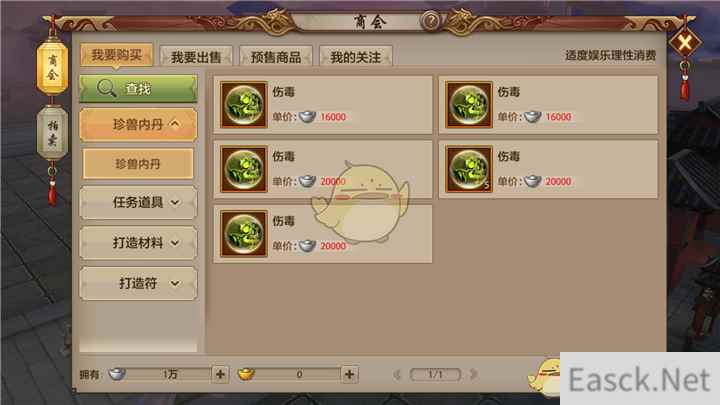Click the 1/1 page indicator
Viewport: 720px width, 405px height.
(435, 375)
